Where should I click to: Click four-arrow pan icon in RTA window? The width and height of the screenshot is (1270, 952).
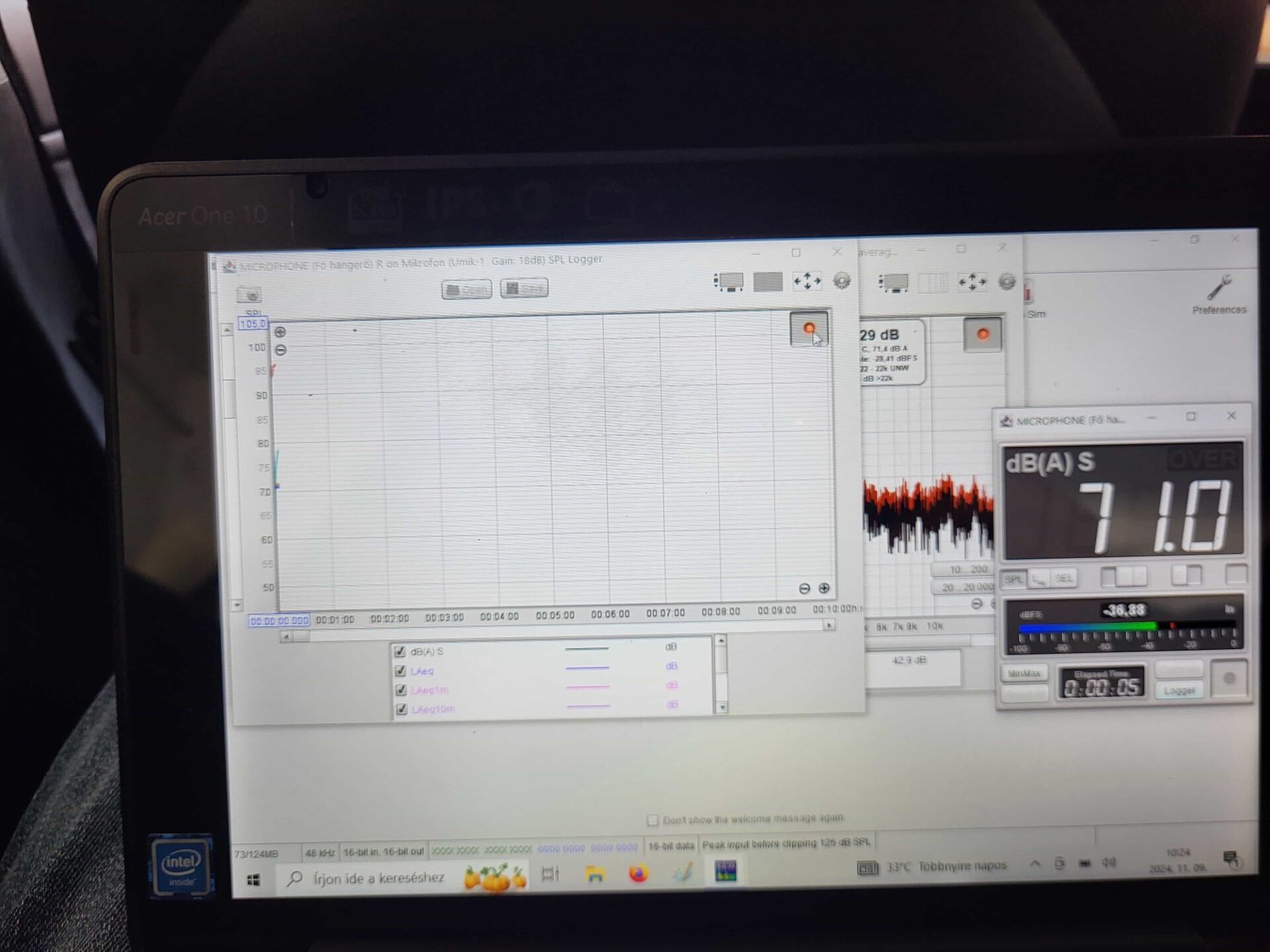coord(972,282)
